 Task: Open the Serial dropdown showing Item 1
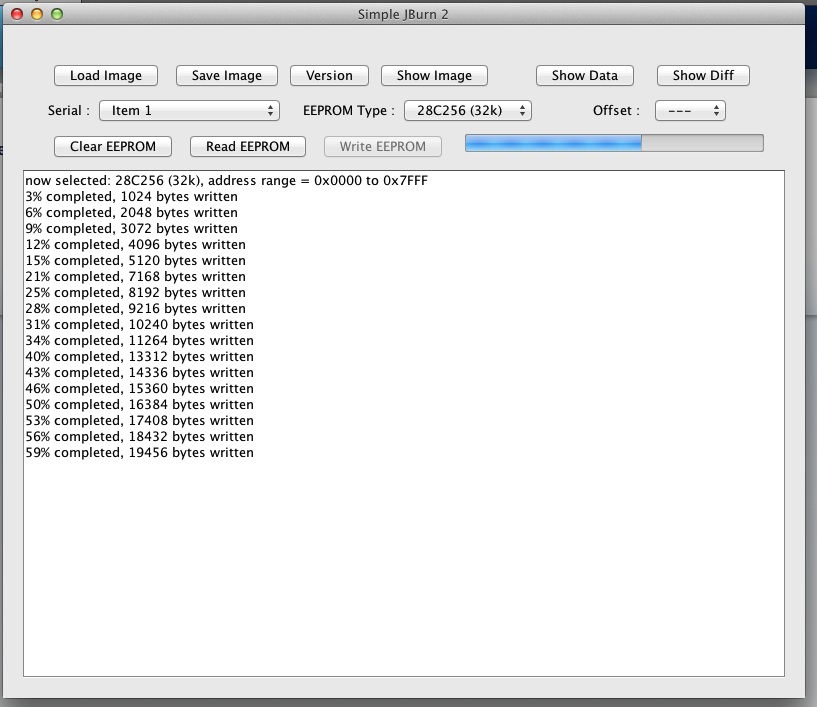[188, 111]
